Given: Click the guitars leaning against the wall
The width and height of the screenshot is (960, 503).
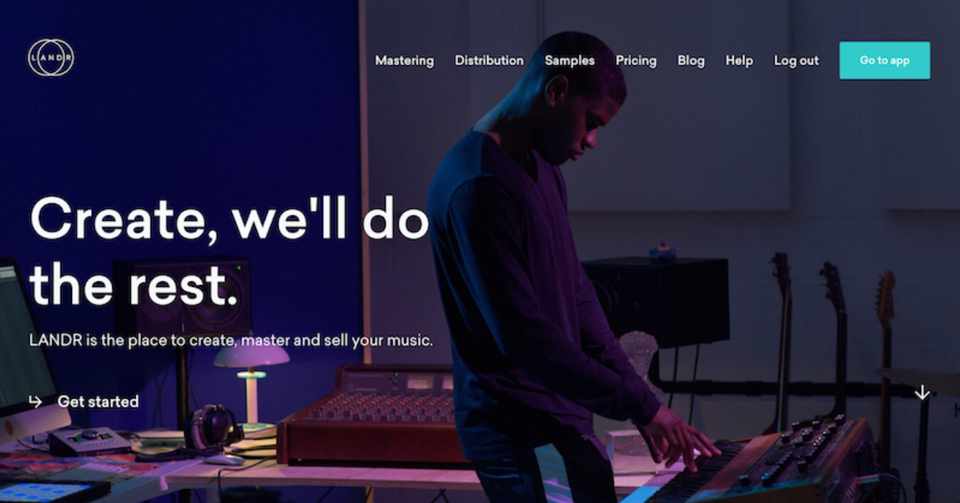Looking at the screenshot, I should point(836,343).
